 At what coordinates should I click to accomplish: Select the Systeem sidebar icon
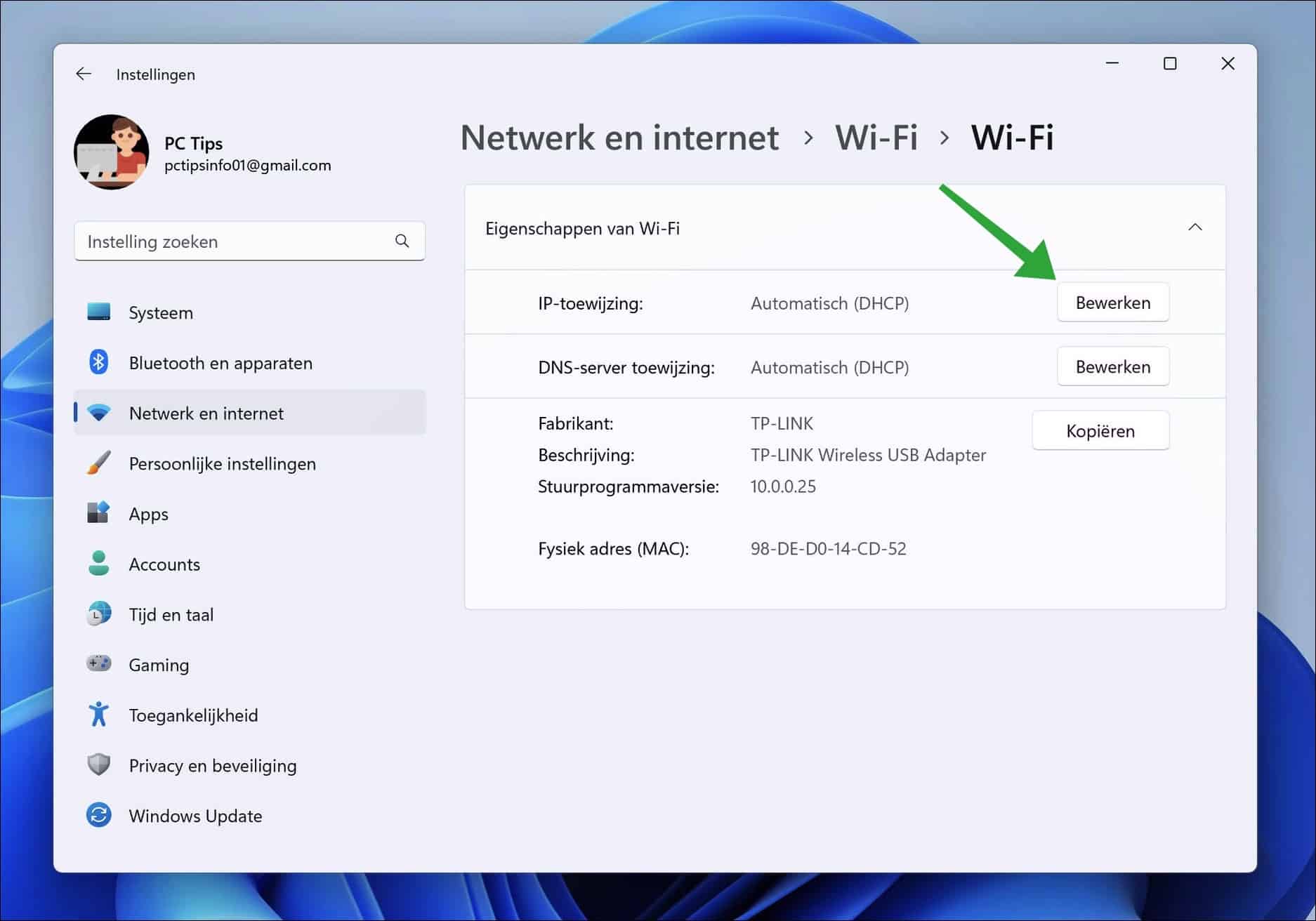pos(98,312)
